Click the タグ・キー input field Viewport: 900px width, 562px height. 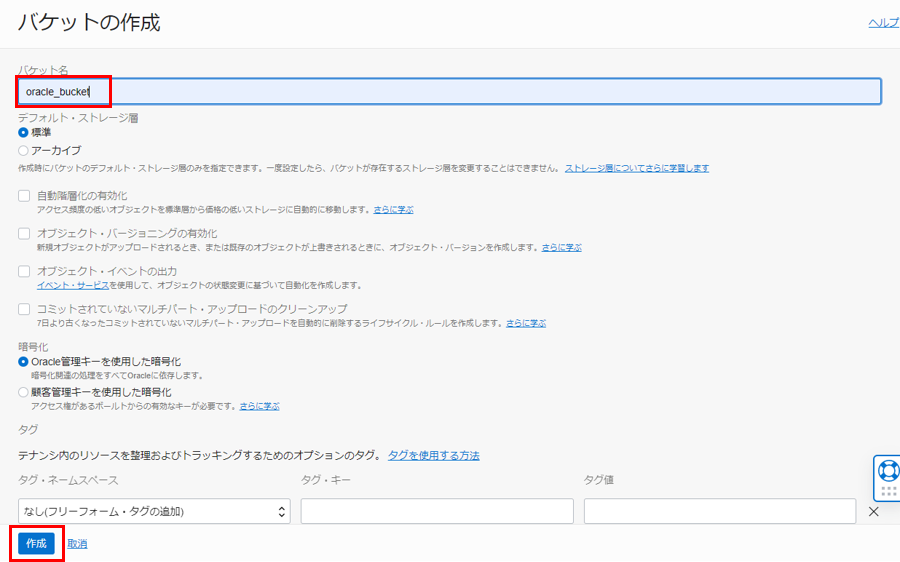[437, 511]
